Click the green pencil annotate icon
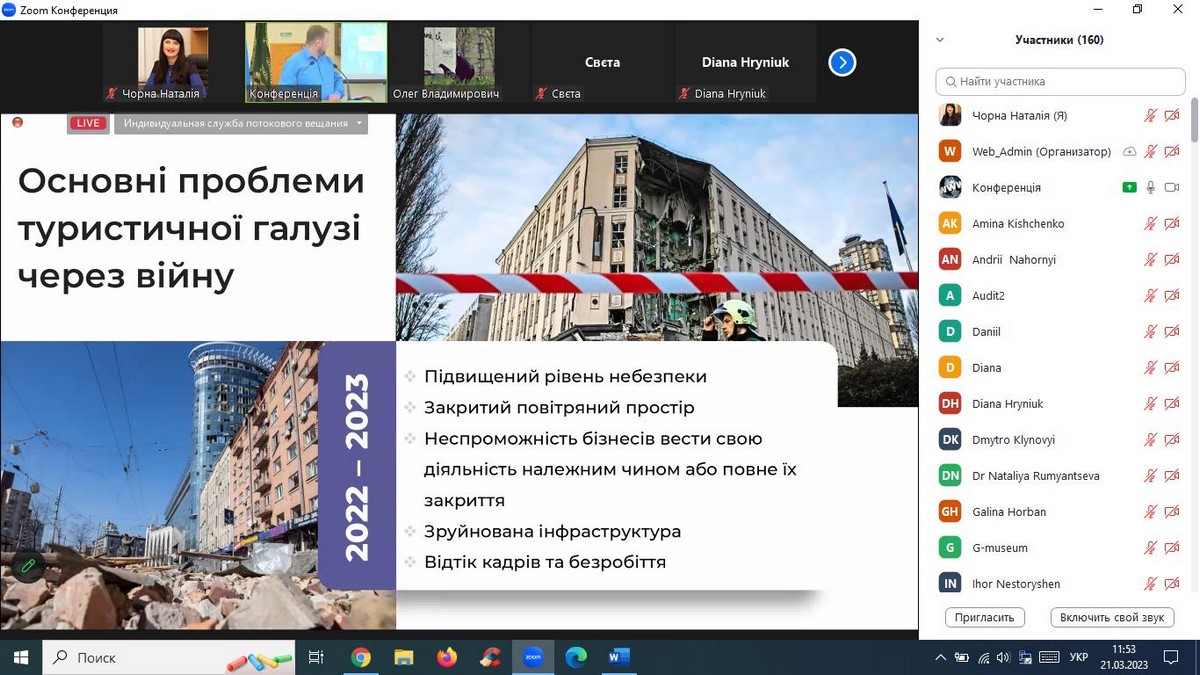 (29, 566)
